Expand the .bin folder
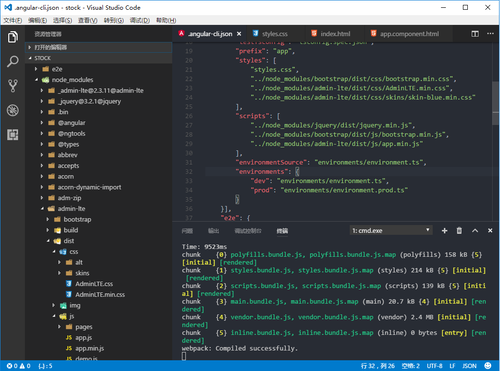 click(99, 112)
